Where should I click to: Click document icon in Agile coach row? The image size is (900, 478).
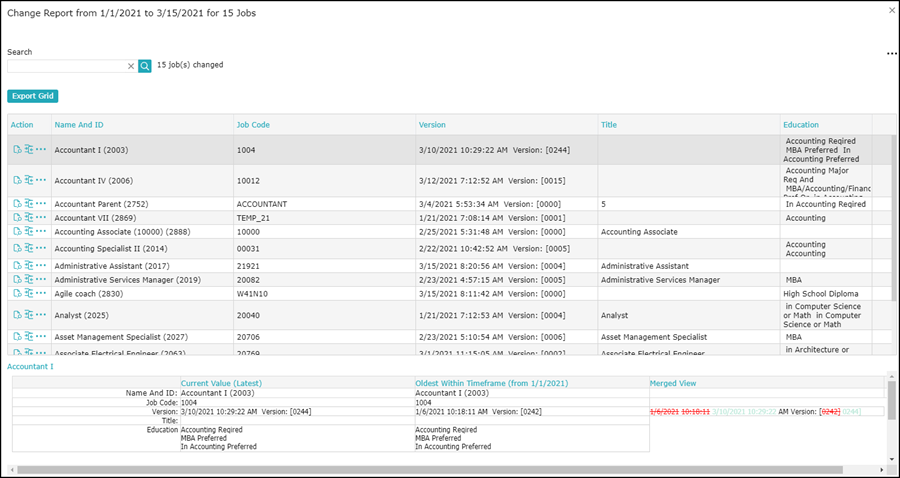coord(17,293)
